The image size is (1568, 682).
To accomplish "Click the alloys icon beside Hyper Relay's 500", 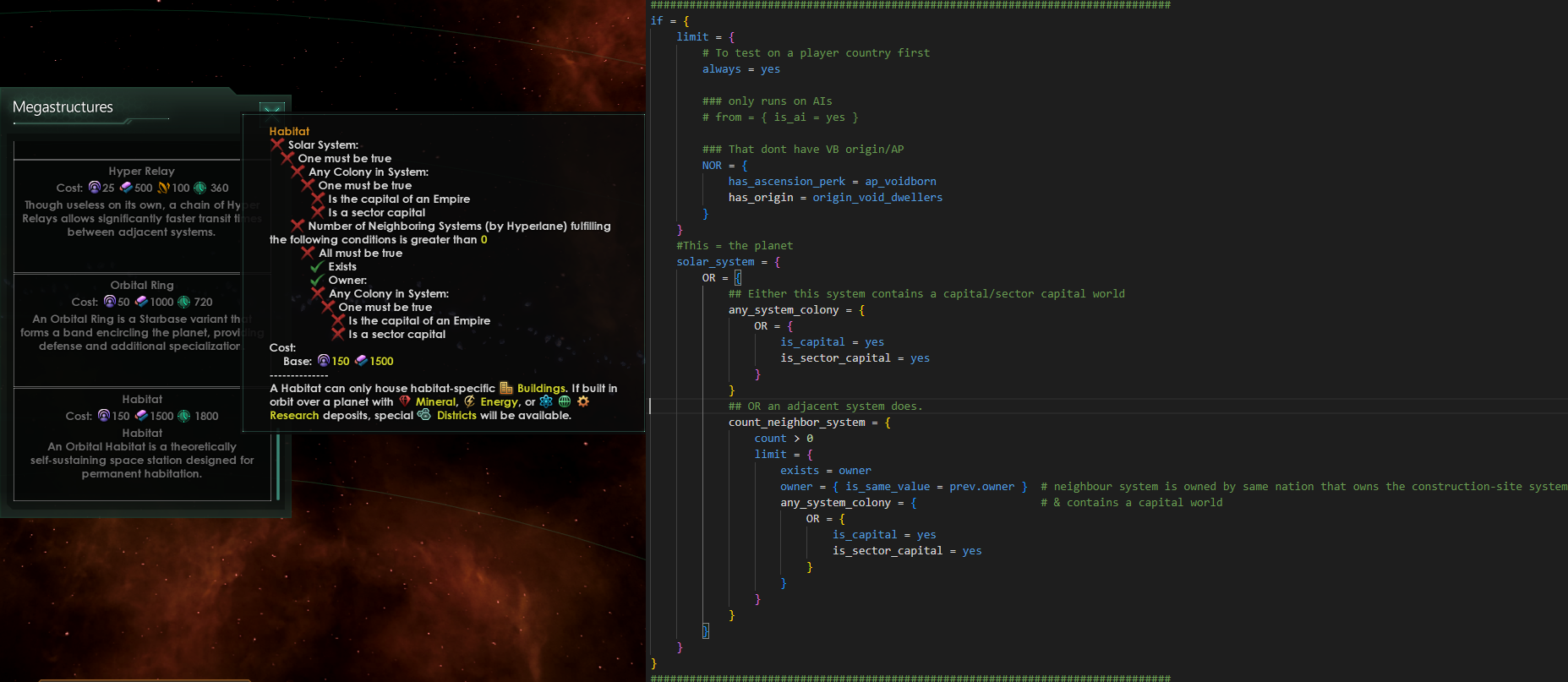I will coord(126,188).
